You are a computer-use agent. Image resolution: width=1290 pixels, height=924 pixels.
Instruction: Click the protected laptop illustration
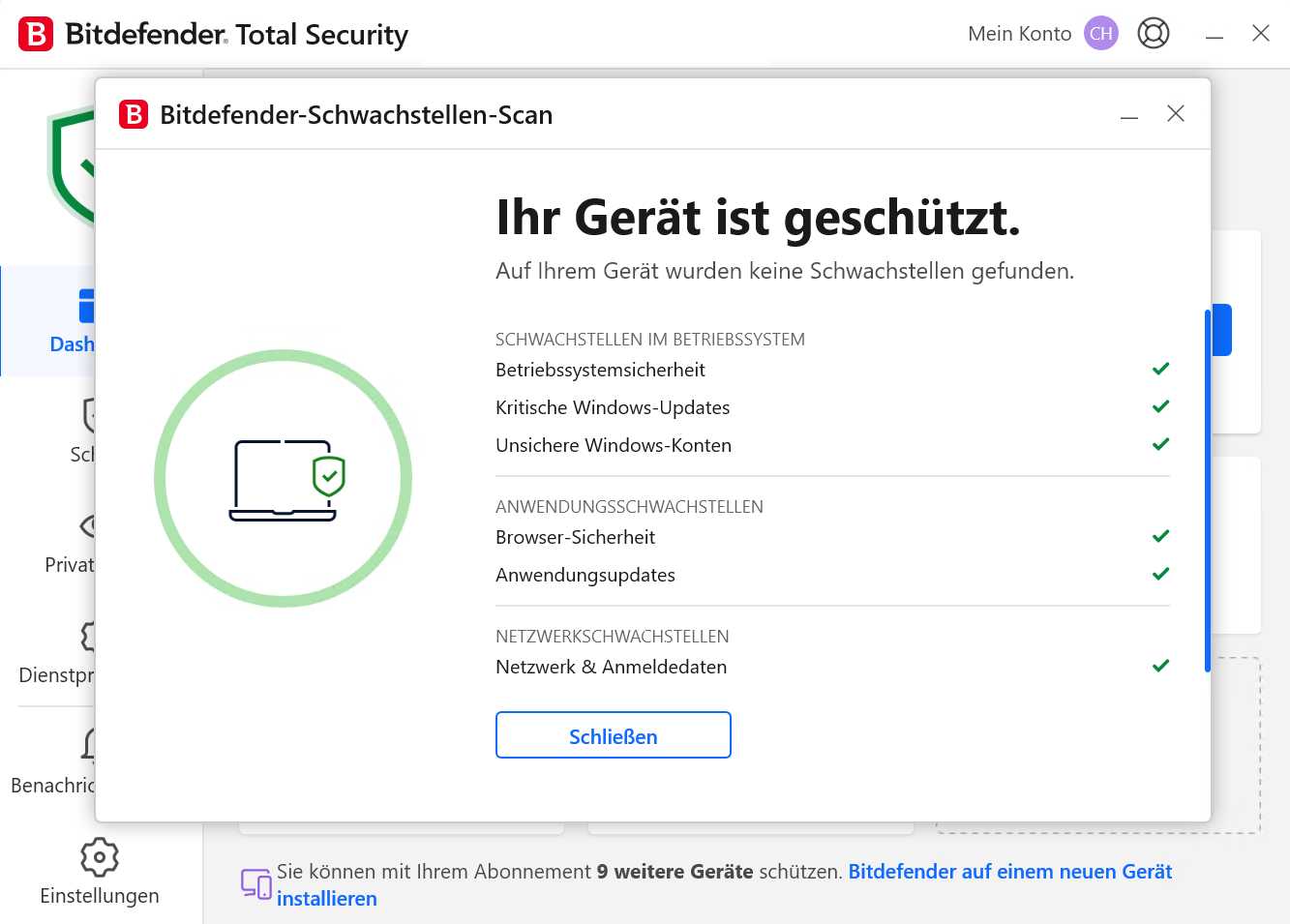[283, 478]
